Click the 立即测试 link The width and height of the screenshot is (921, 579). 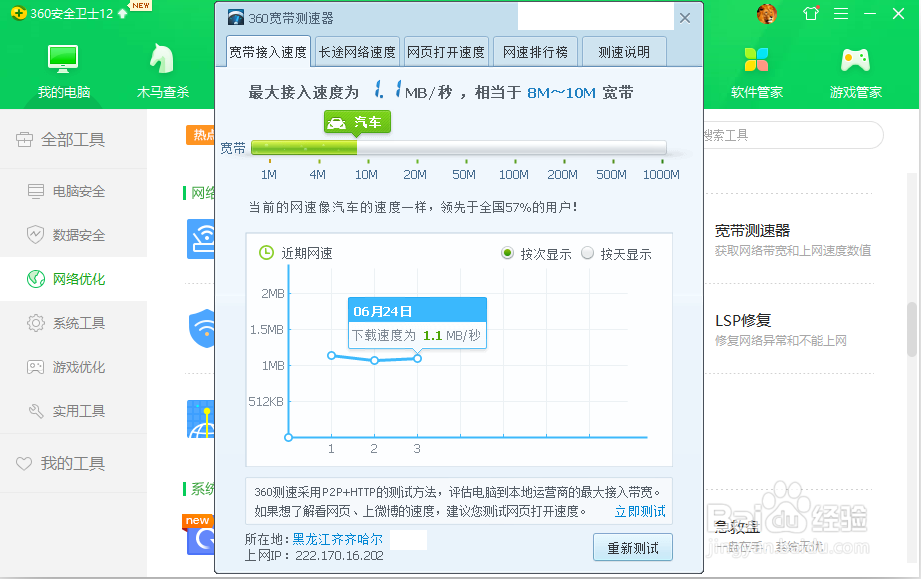(640, 511)
